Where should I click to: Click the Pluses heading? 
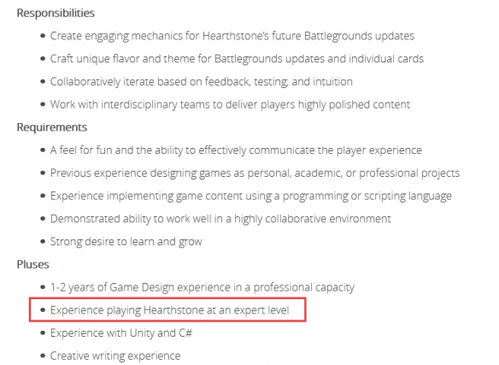click(x=33, y=264)
